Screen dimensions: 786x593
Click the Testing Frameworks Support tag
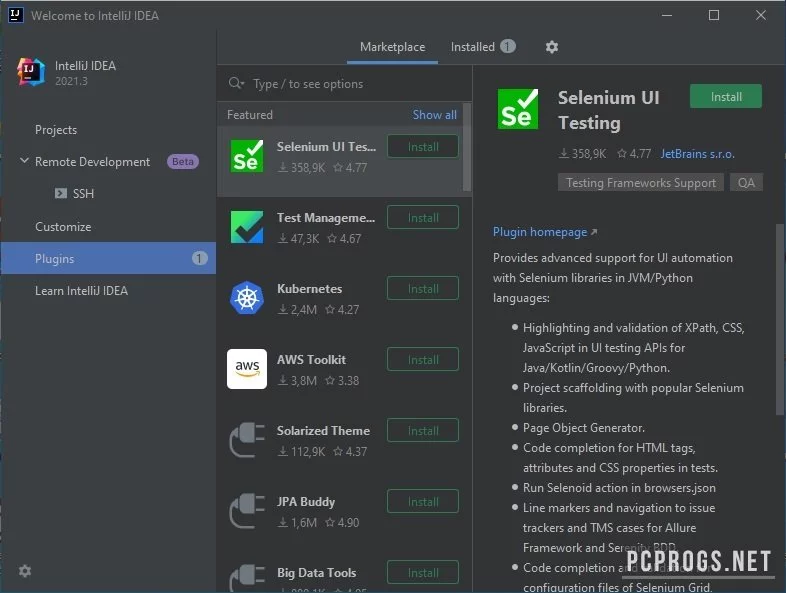641,182
